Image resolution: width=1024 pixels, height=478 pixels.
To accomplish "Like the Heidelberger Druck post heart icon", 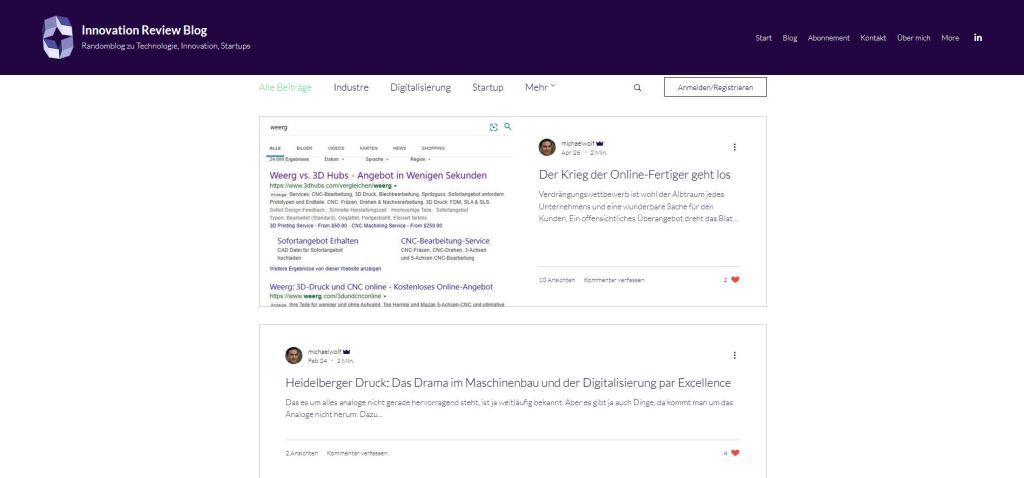I will click(735, 453).
